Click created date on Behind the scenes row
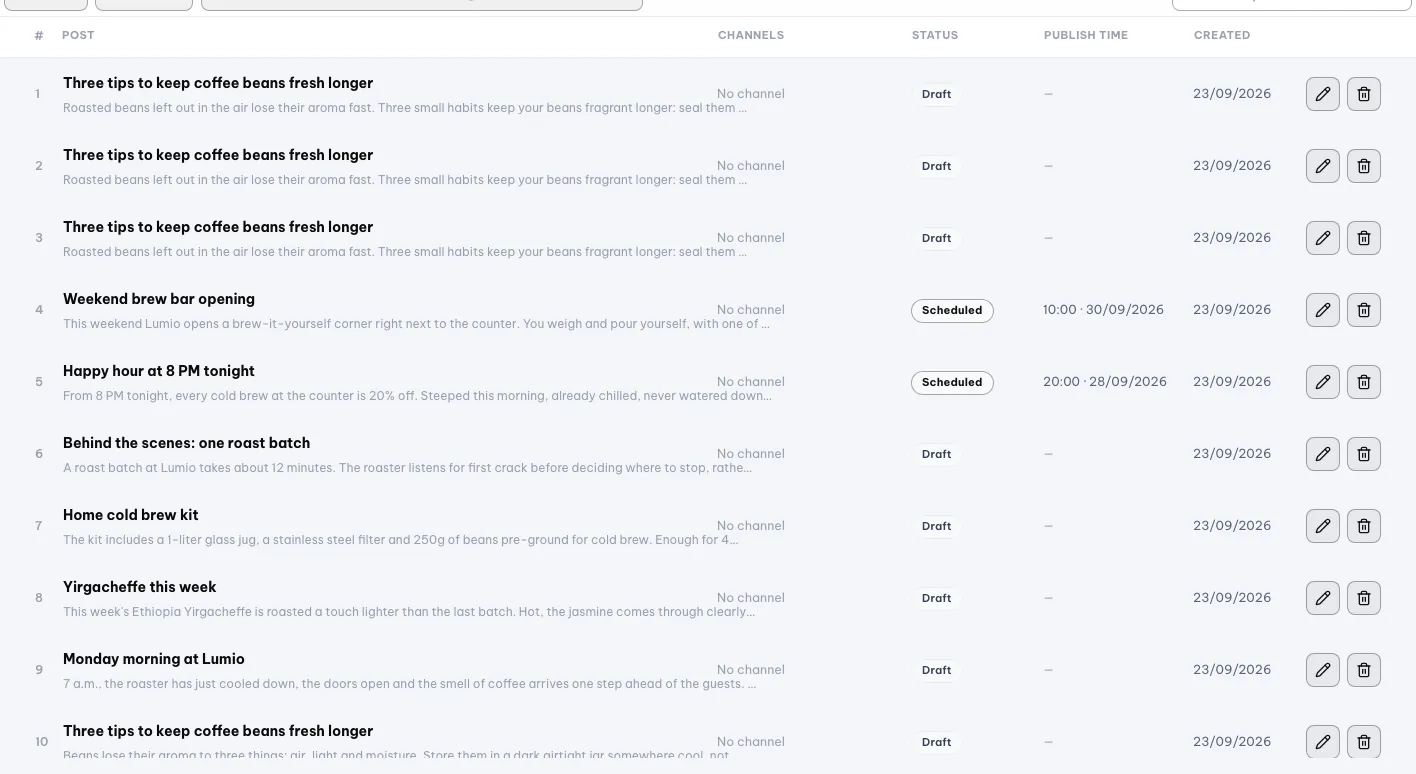The height and width of the screenshot is (774, 1416). click(x=1232, y=454)
